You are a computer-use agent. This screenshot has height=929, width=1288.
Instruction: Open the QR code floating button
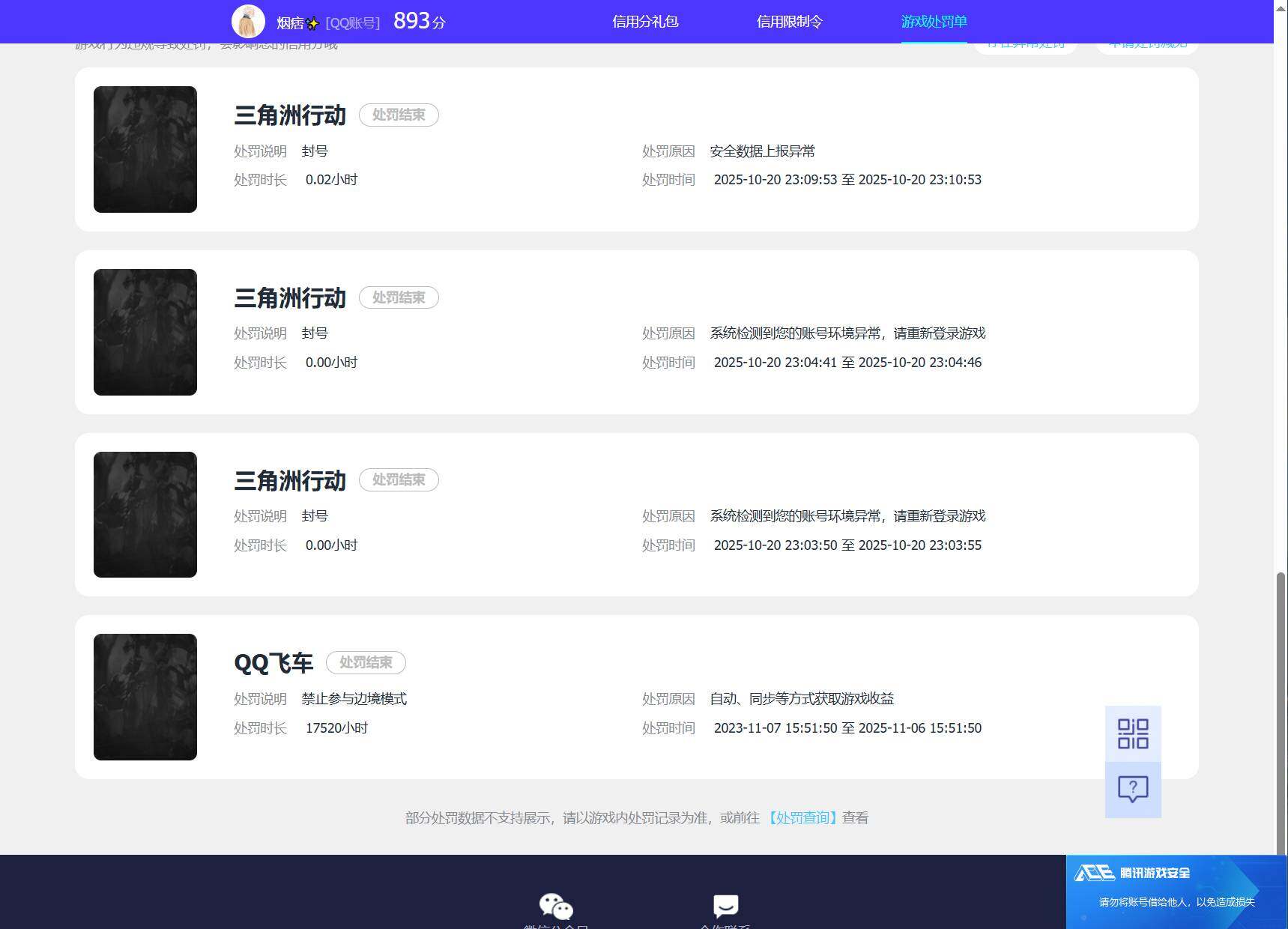pos(1133,734)
